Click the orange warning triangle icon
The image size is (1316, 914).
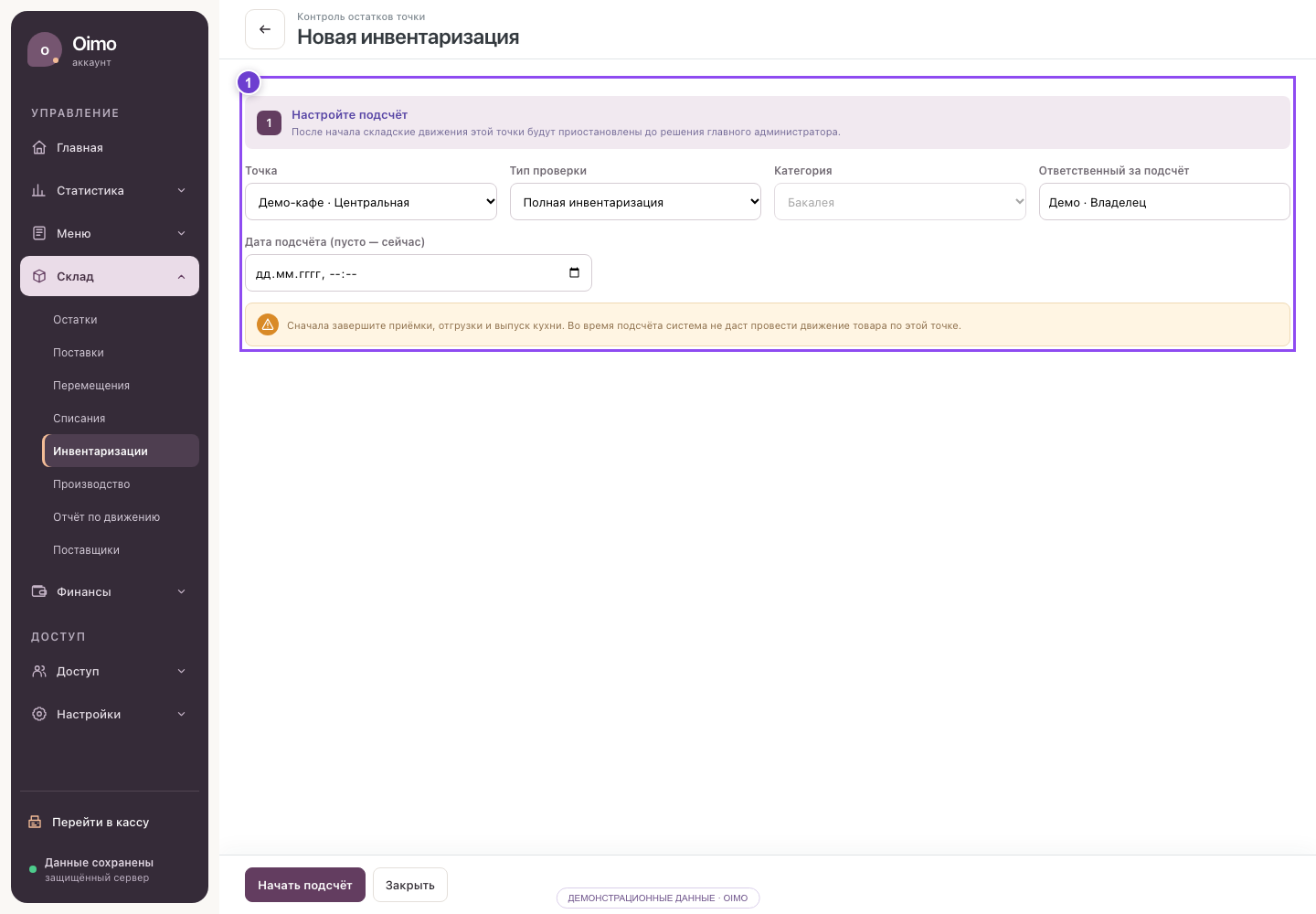point(268,324)
